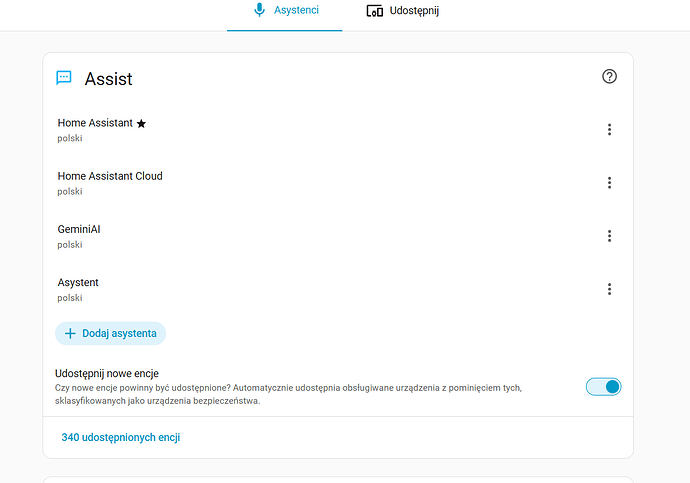Click the Assist chat bubble icon

pyautogui.click(x=64, y=78)
